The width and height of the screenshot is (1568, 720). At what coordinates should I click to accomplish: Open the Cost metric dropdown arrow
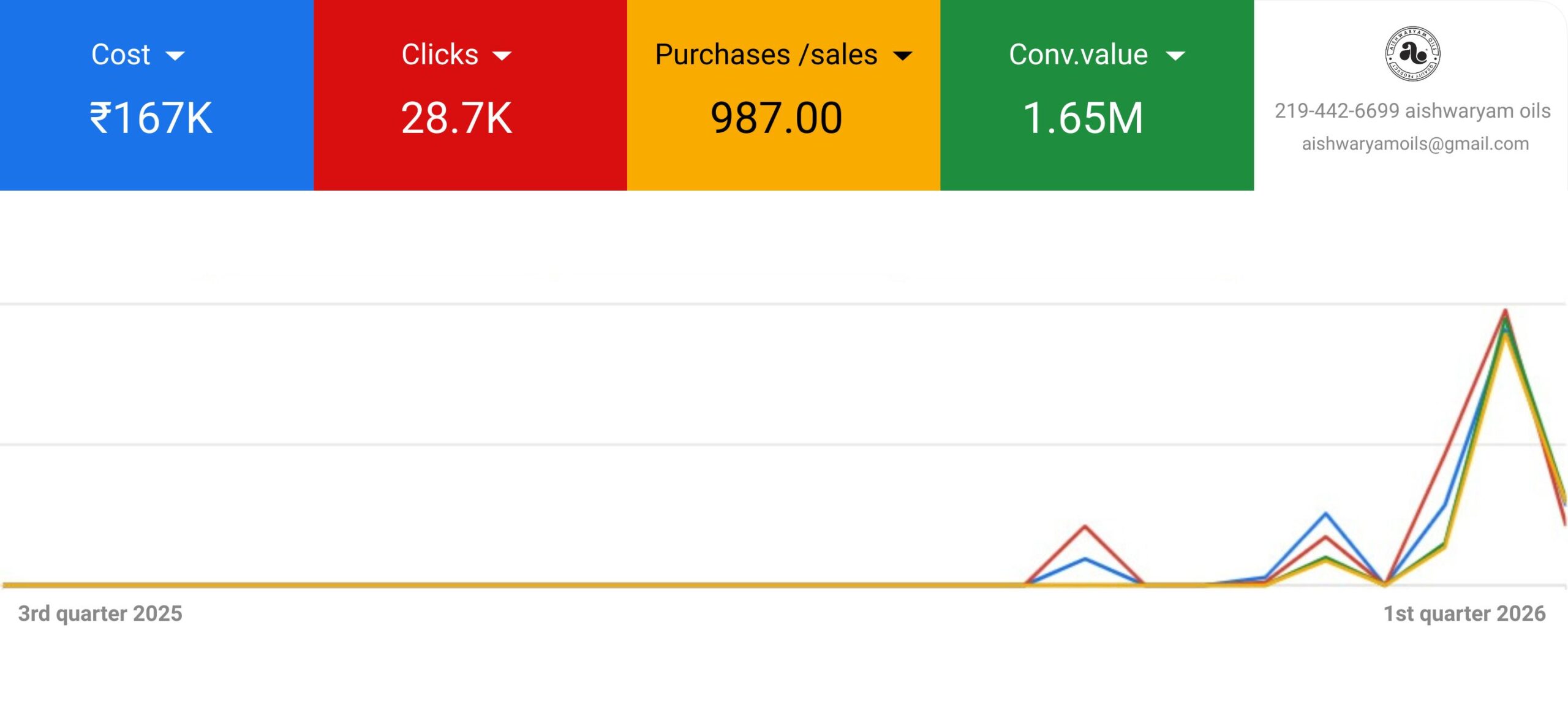pyautogui.click(x=175, y=56)
